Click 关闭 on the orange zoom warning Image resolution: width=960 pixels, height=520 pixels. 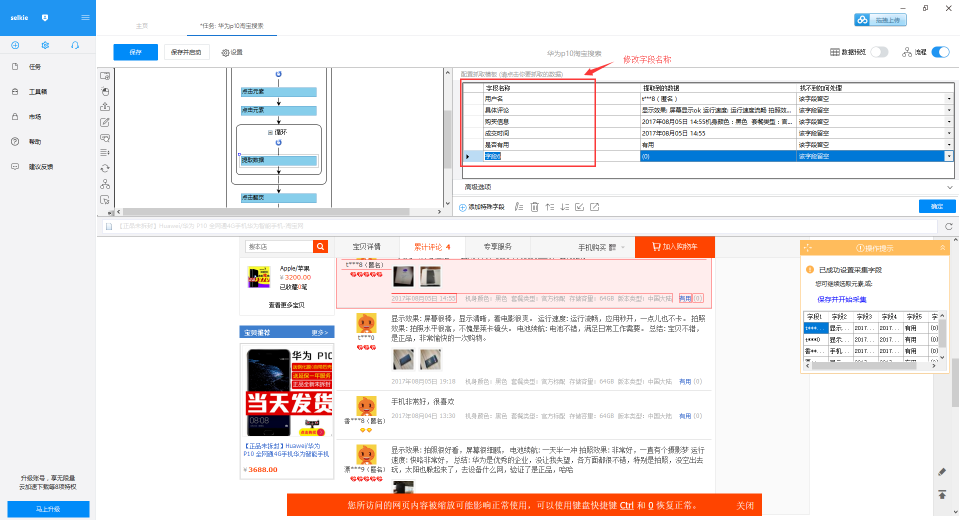click(745, 506)
